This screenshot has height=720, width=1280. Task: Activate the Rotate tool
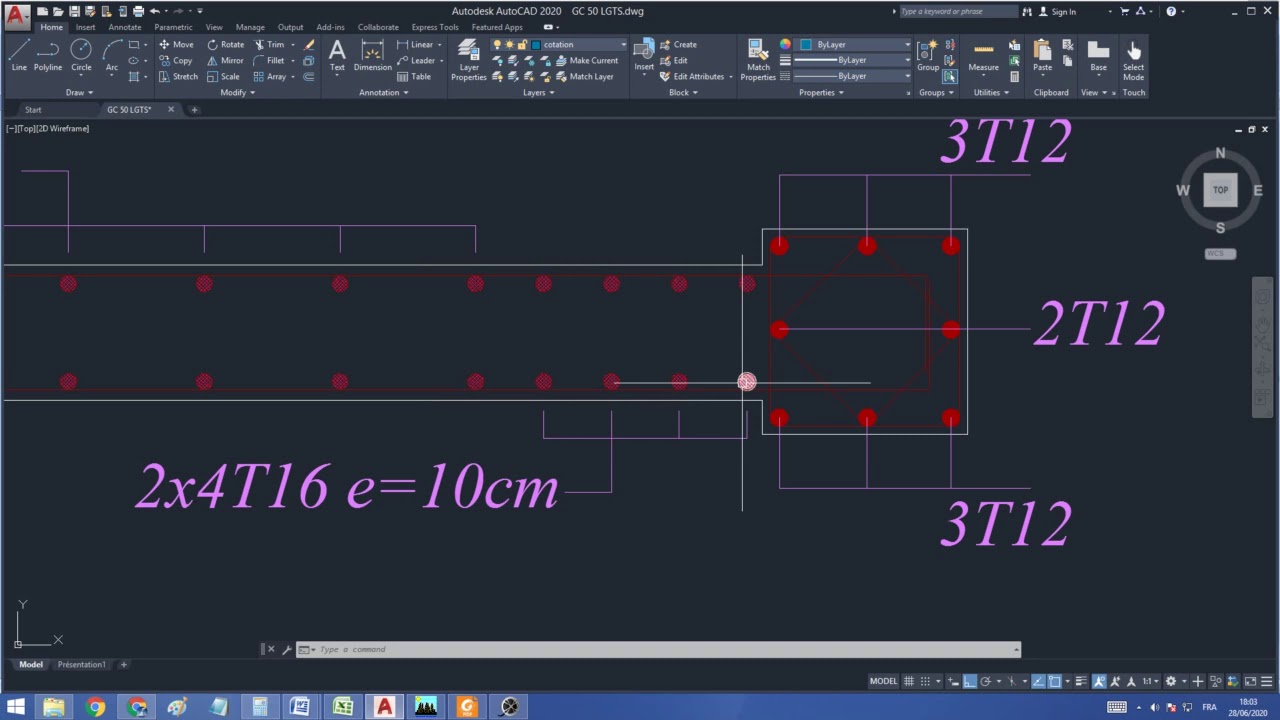tap(225, 45)
